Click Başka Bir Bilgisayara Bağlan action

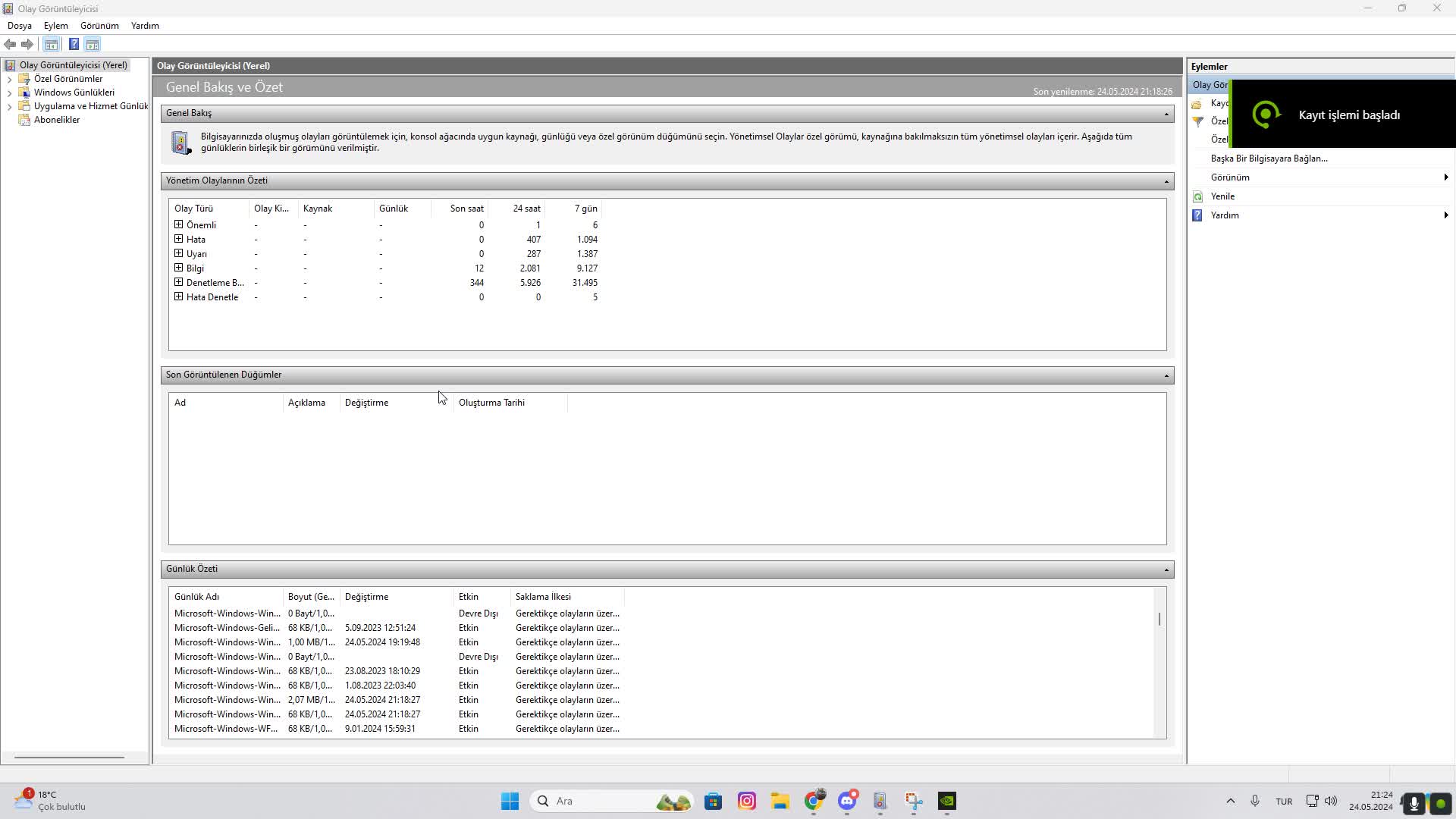[1269, 158]
